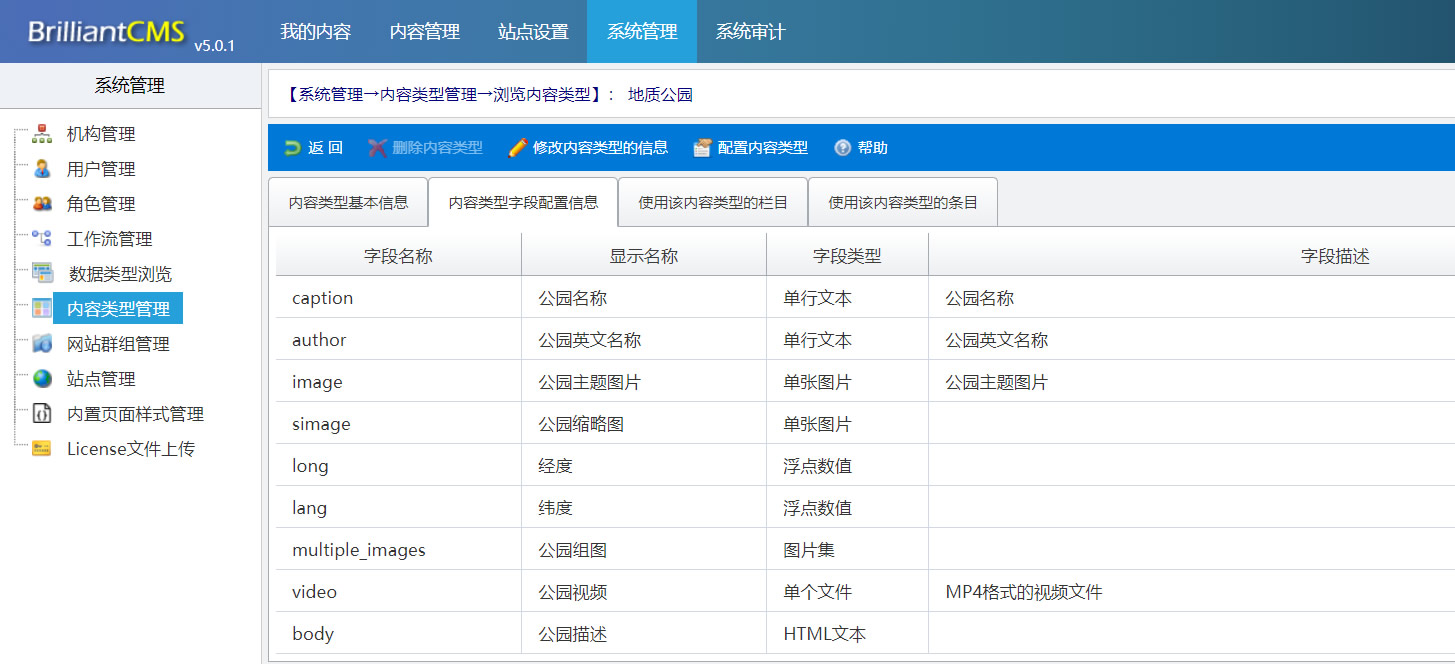Switch to 使用该内容类型的栏目 tab
This screenshot has width=1455, height=664.
[713, 203]
